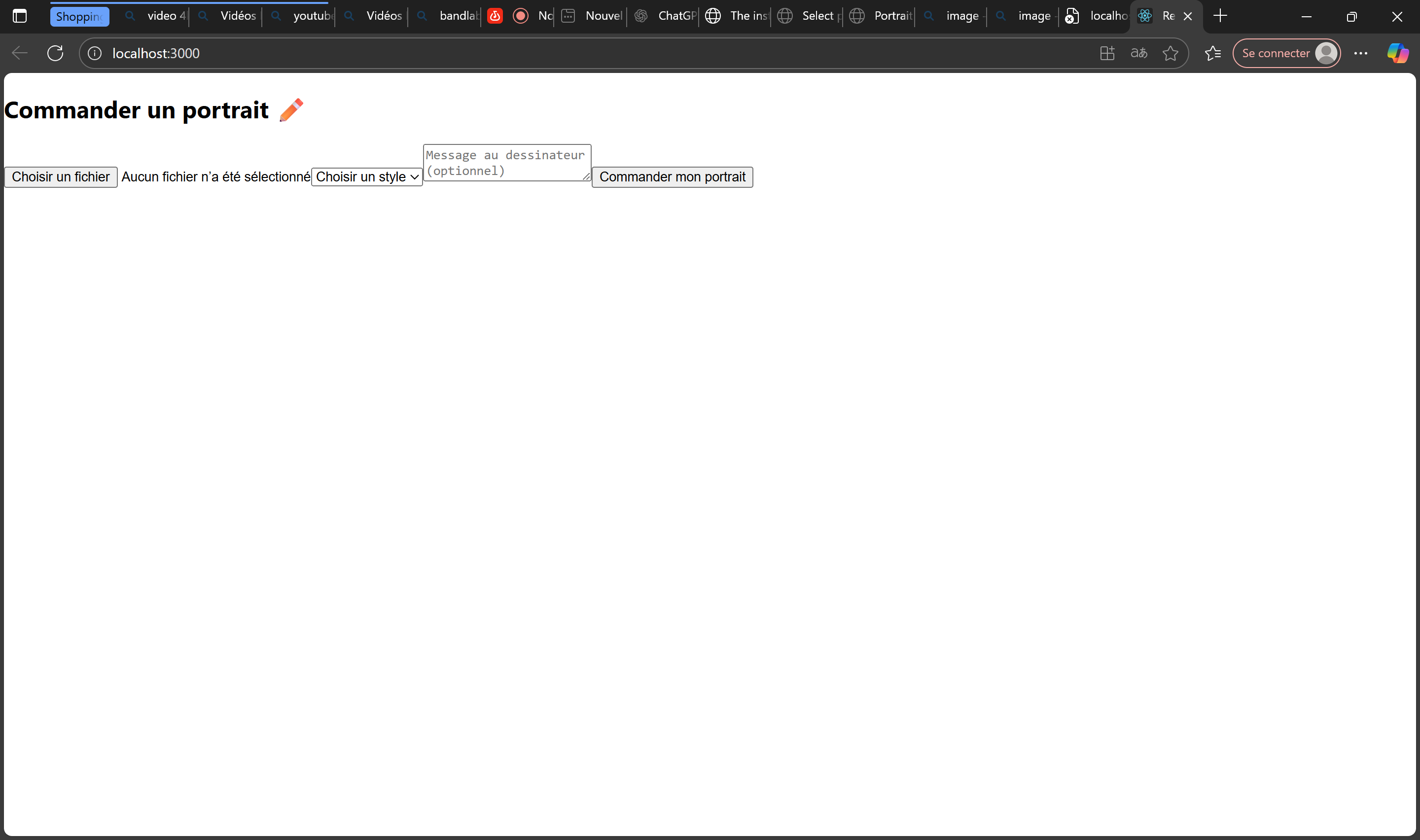Image resolution: width=1420 pixels, height=840 pixels.
Task: Click the browser refresh icon
Action: (x=55, y=53)
